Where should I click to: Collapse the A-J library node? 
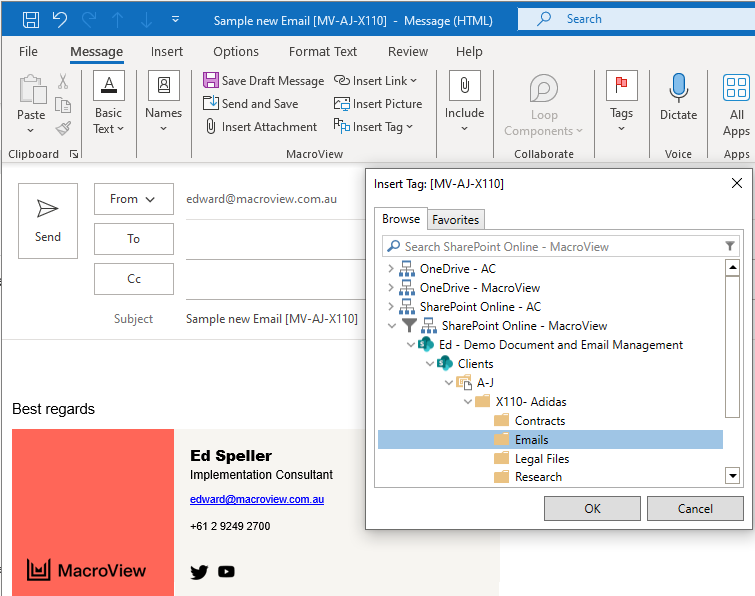[x=449, y=383]
